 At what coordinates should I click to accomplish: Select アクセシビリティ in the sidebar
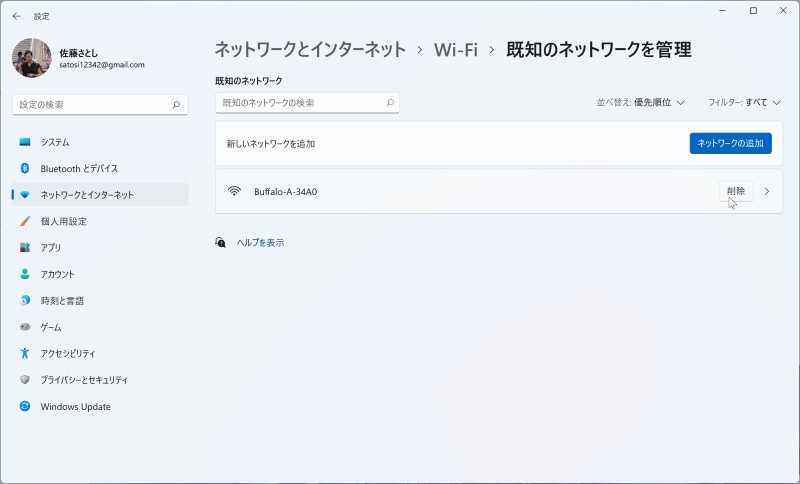tap(67, 354)
